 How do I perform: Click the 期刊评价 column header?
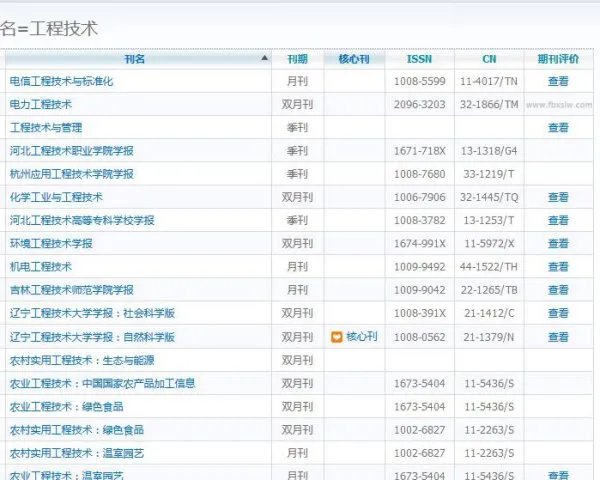click(558, 59)
